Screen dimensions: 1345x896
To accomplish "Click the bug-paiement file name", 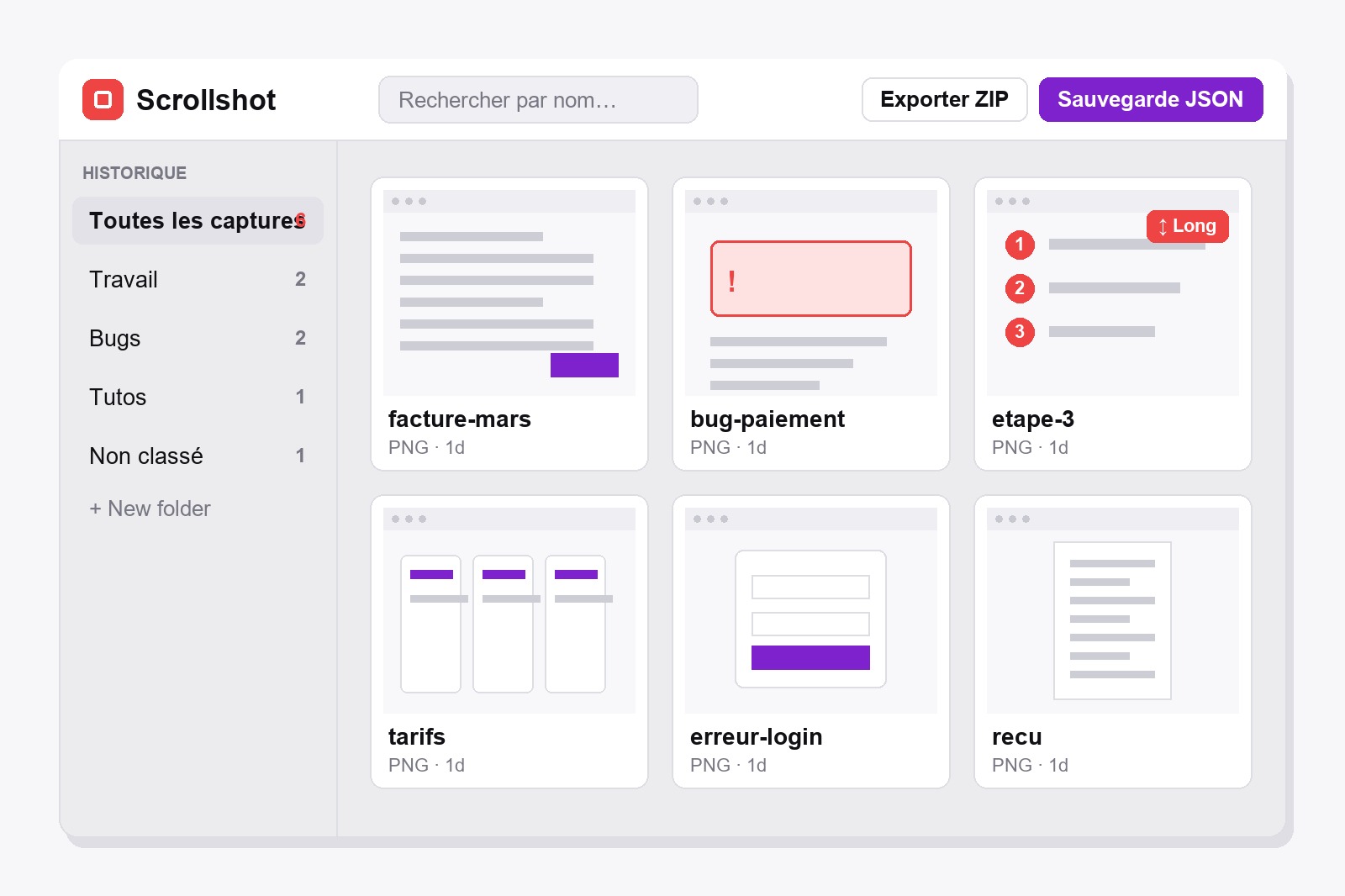I will coord(767,419).
